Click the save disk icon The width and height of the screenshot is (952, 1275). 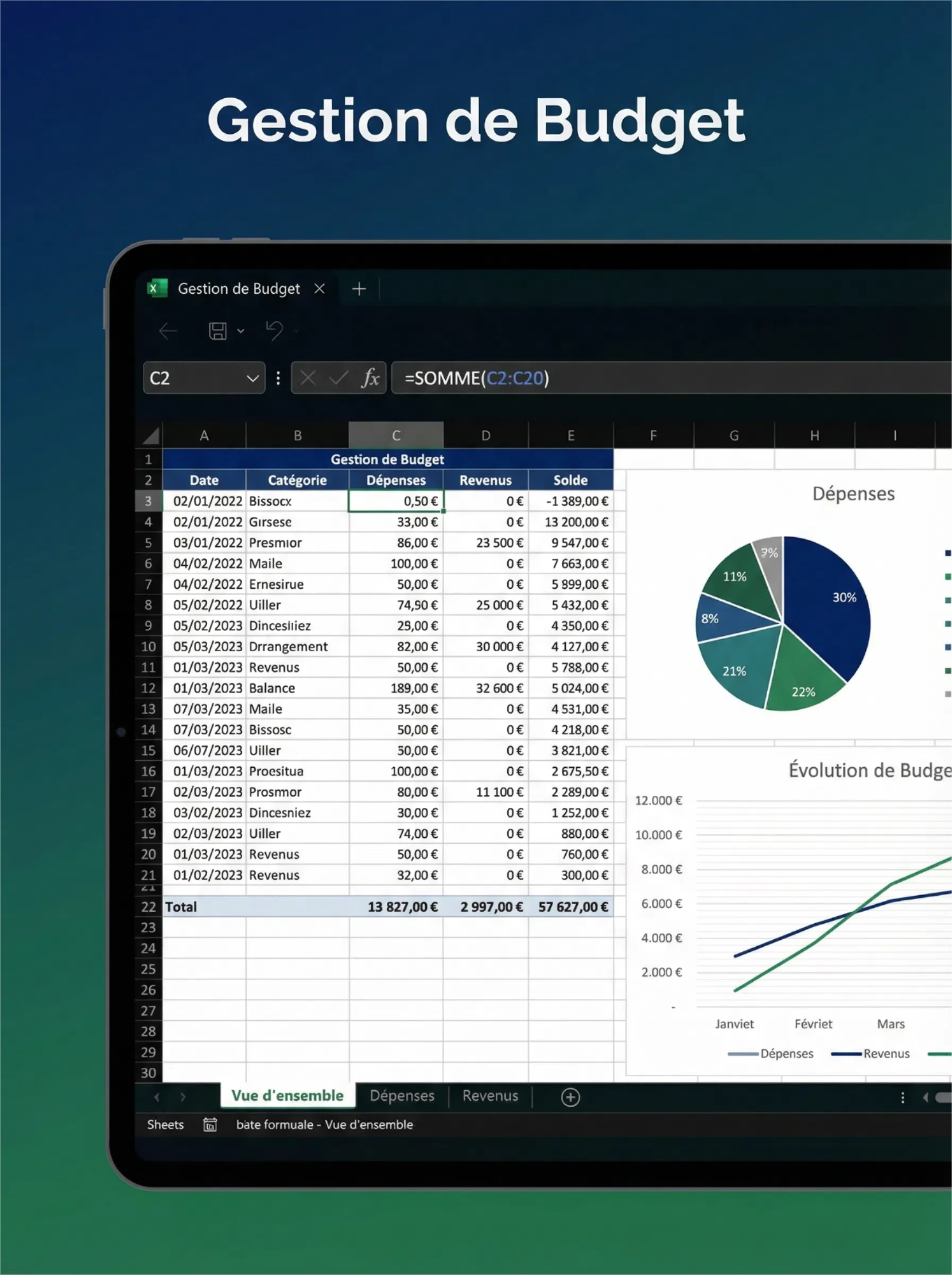(x=217, y=331)
